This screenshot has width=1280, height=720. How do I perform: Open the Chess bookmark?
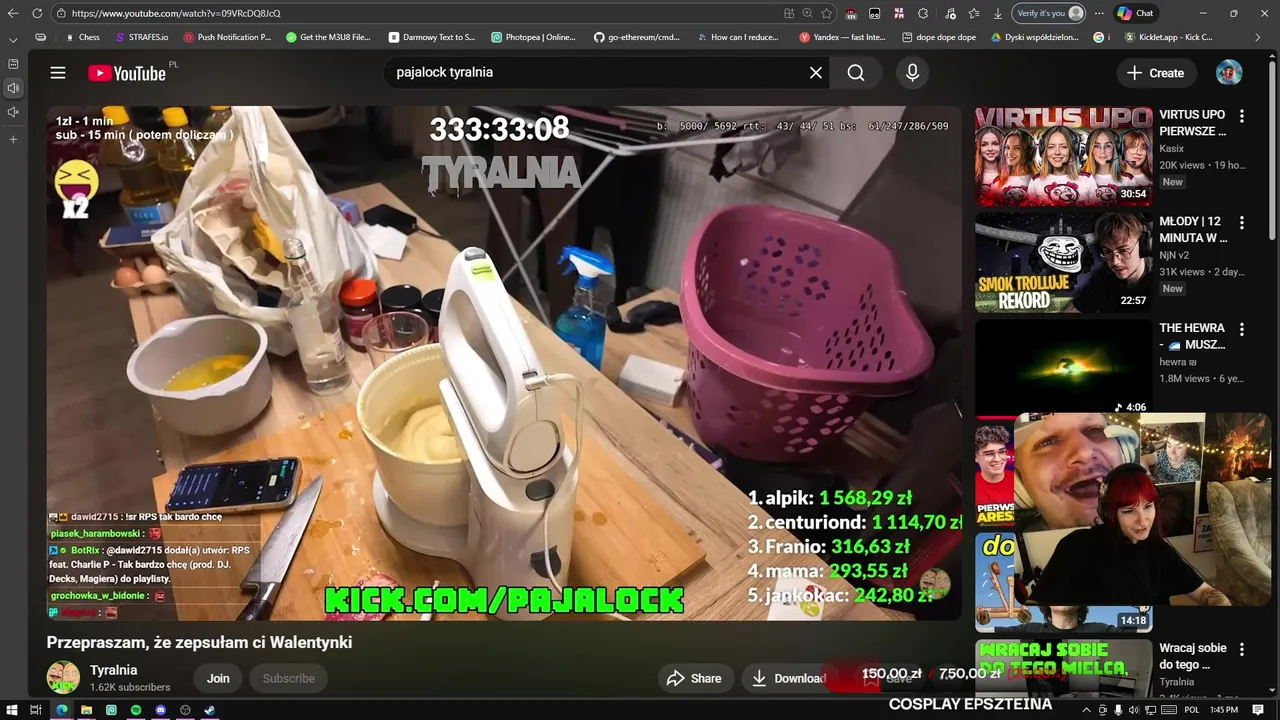[x=82, y=37]
